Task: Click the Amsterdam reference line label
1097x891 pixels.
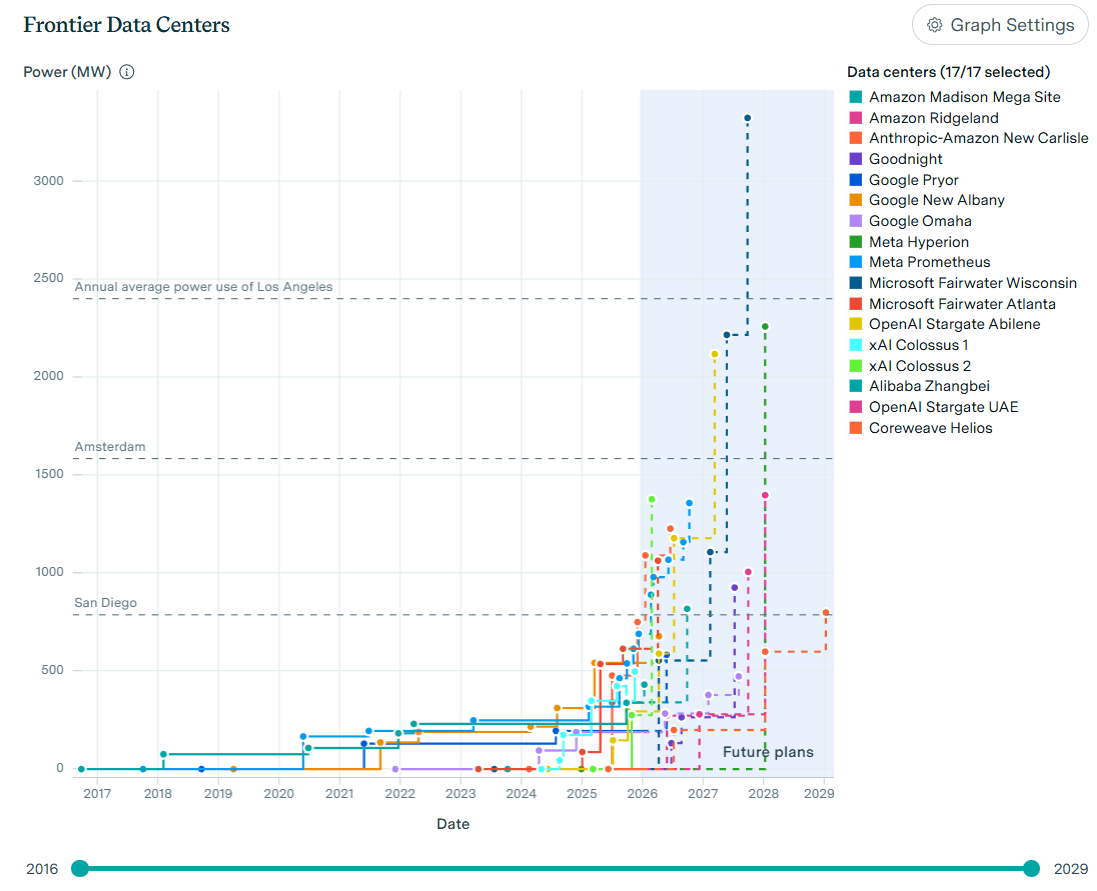Action: click(x=110, y=447)
